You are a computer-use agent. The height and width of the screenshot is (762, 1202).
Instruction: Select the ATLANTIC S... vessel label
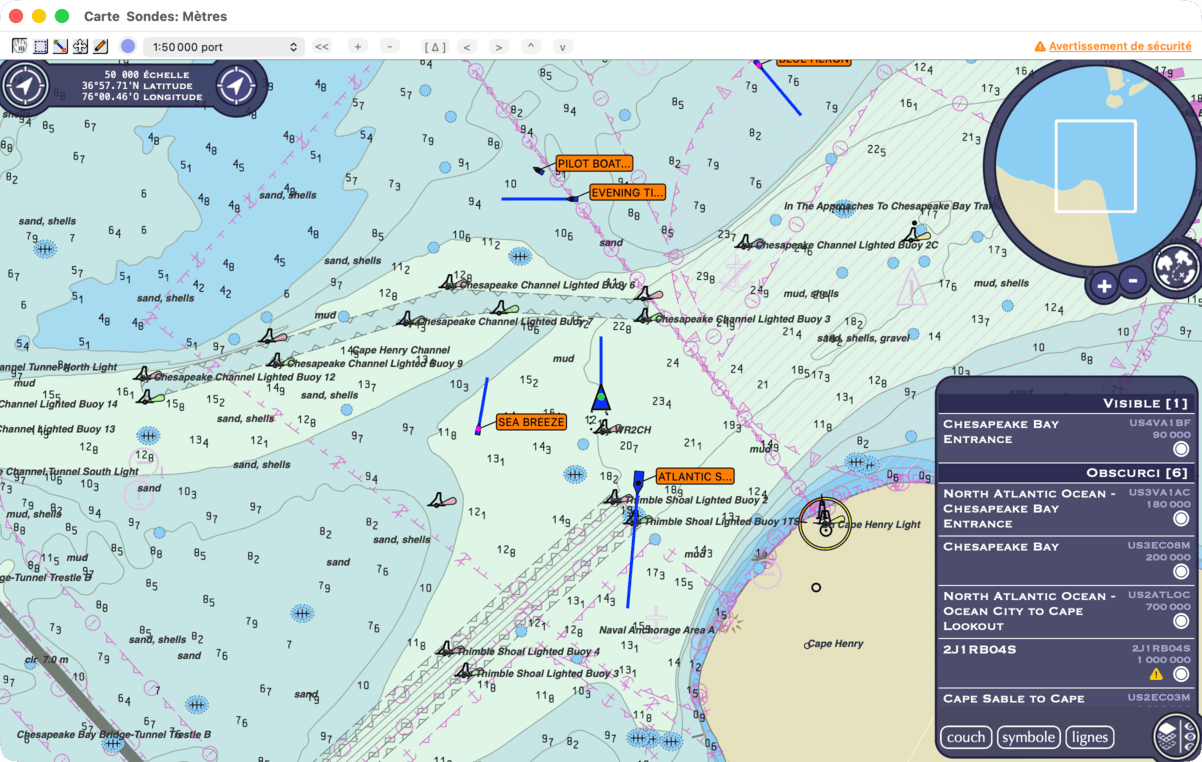click(x=695, y=477)
